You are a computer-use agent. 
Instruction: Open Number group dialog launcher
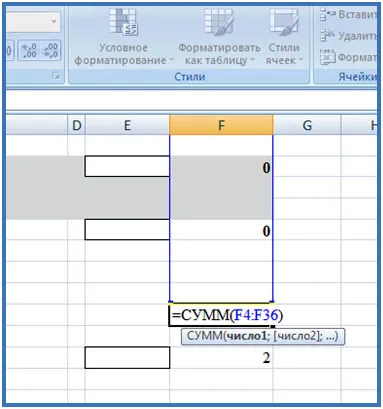click(56, 77)
